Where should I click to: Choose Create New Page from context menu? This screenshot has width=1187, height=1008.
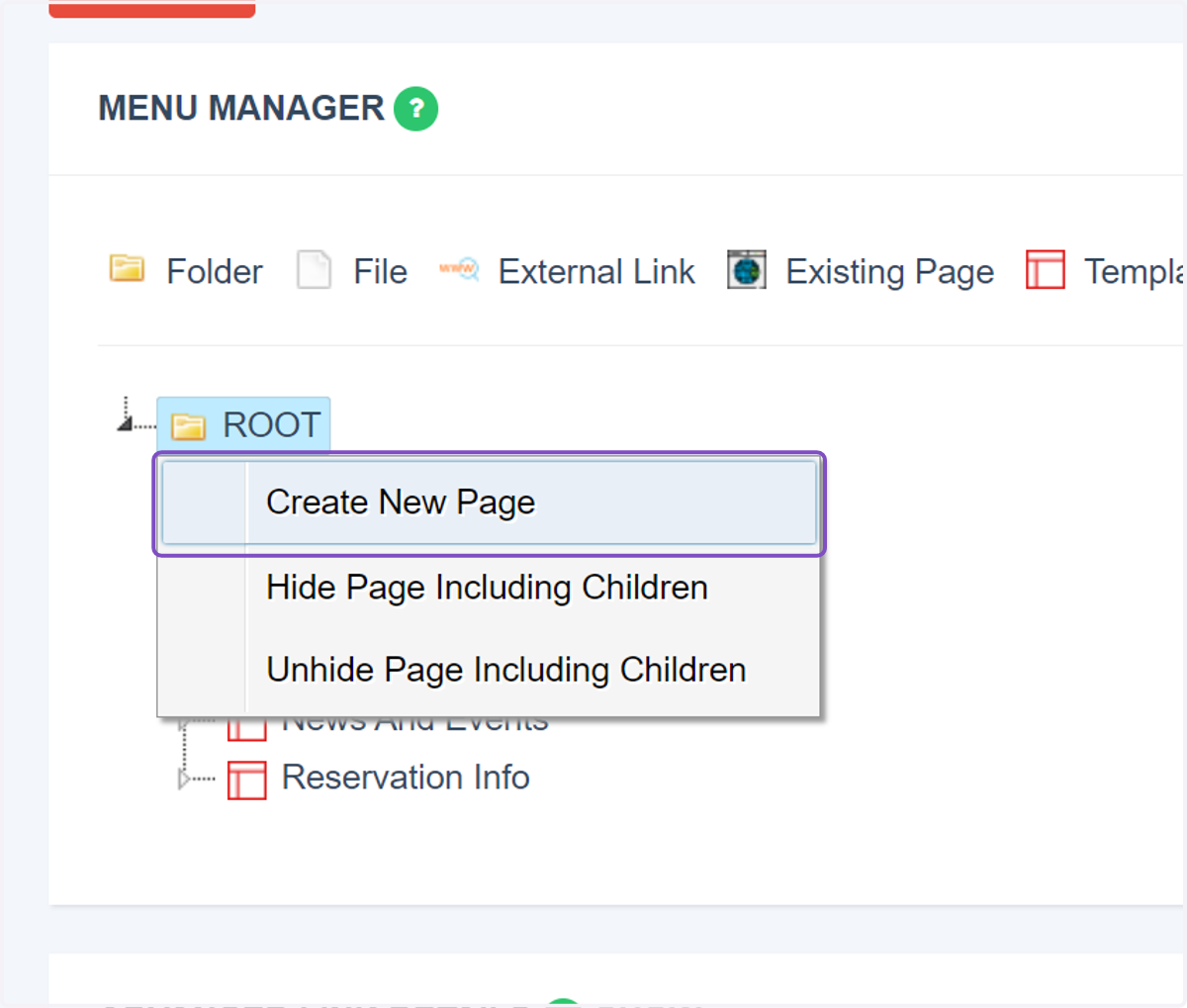(x=490, y=503)
